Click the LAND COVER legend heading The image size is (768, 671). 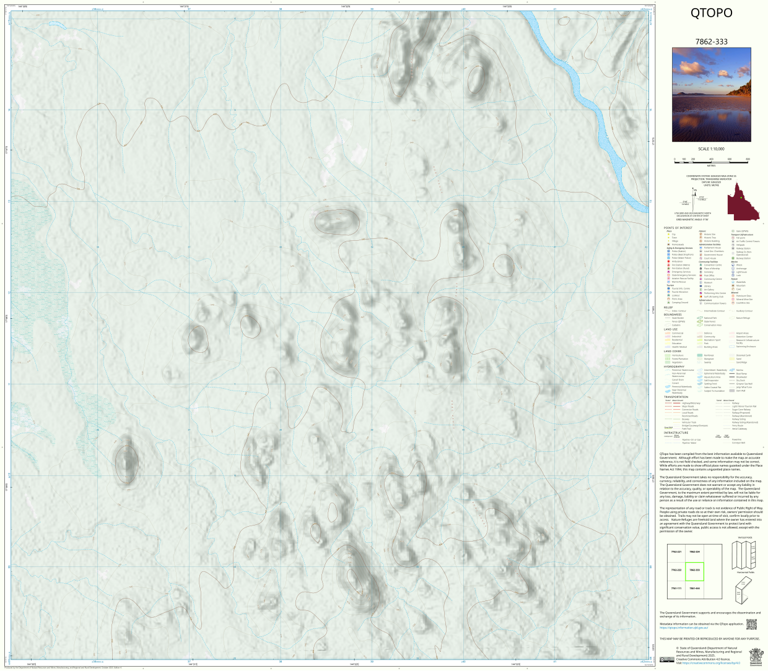point(672,351)
